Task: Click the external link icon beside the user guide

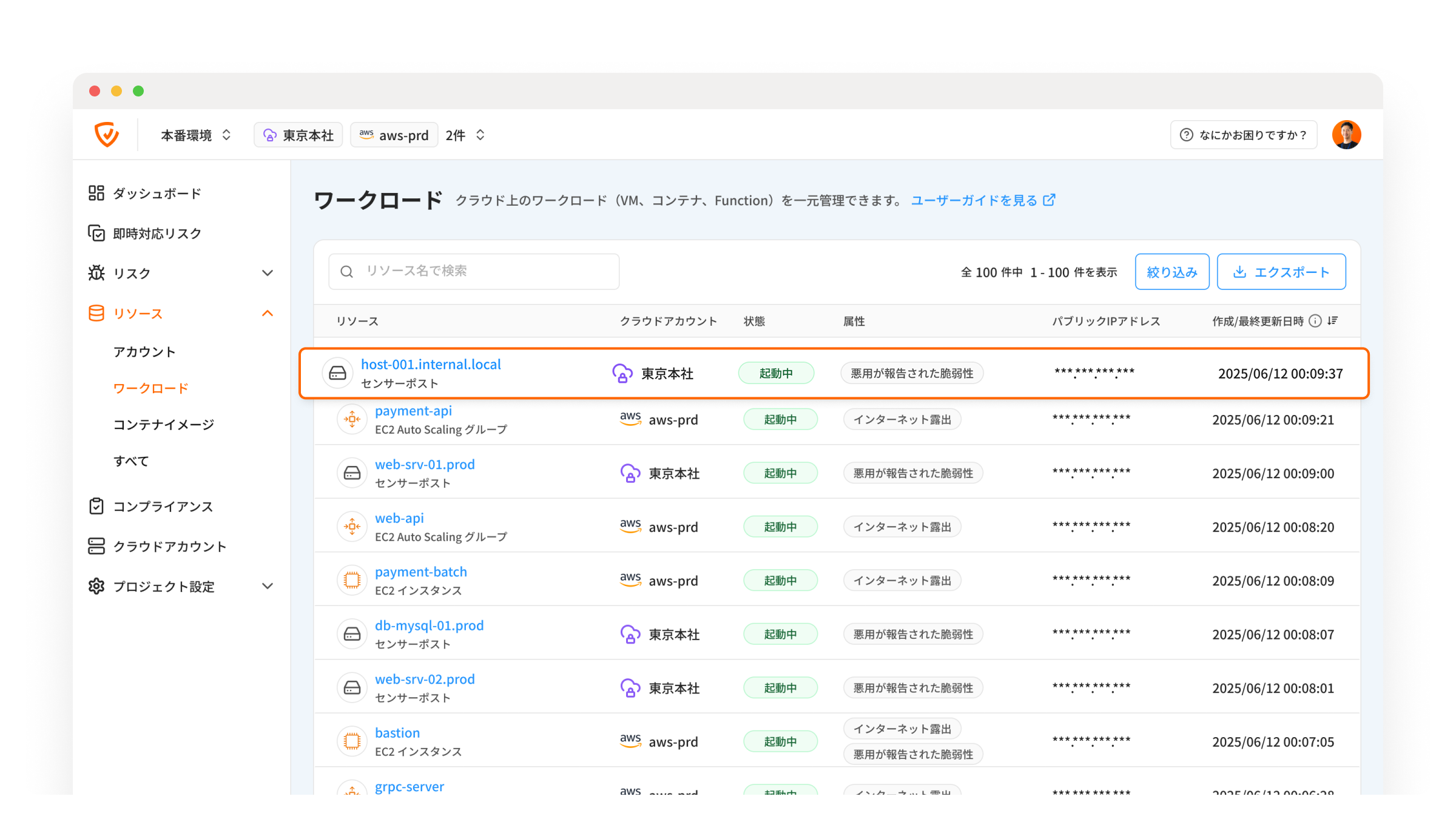Action: click(1049, 200)
